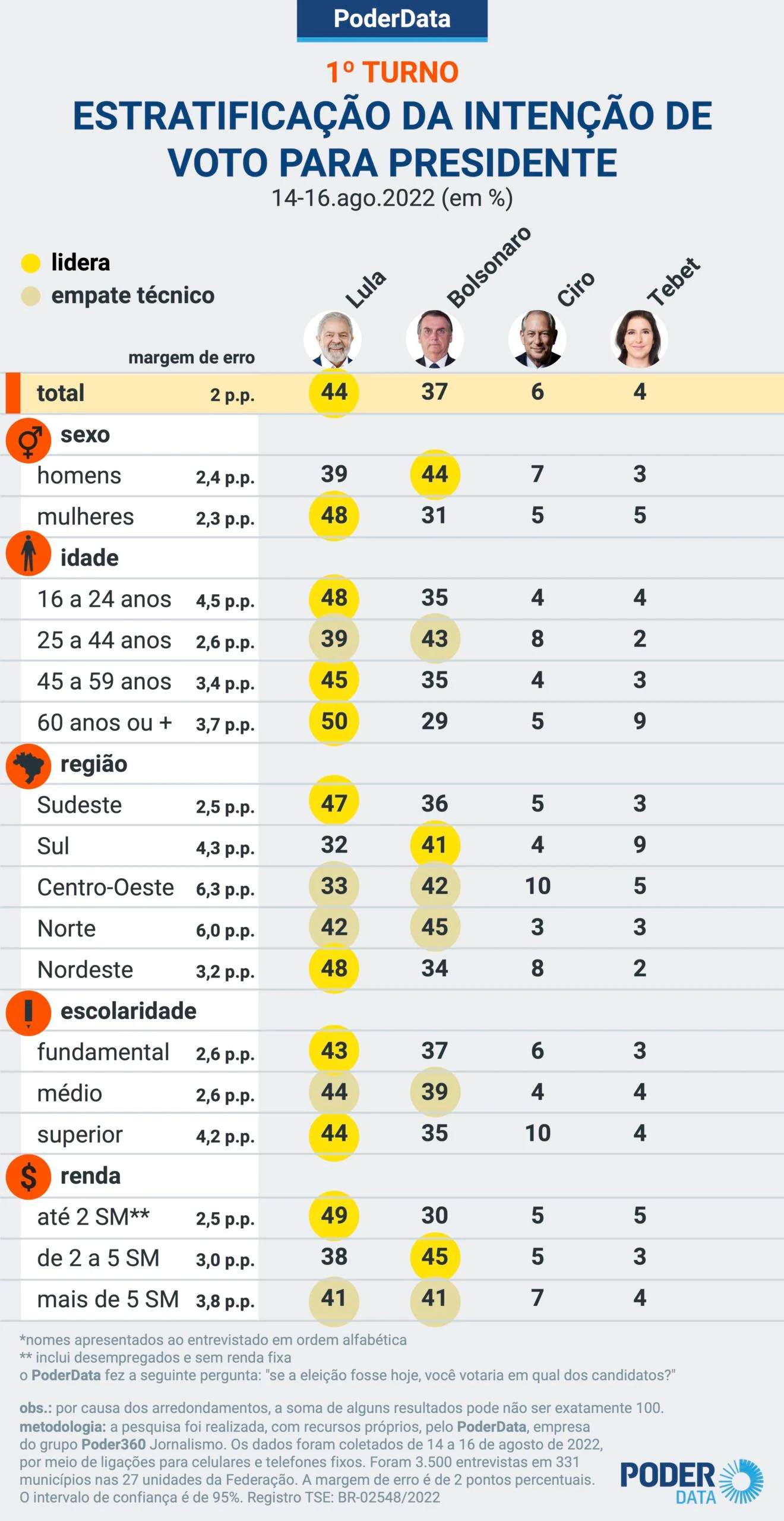784x1521 pixels.
Task: Click the bold Poder360 text in methodology note
Action: (x=113, y=1444)
